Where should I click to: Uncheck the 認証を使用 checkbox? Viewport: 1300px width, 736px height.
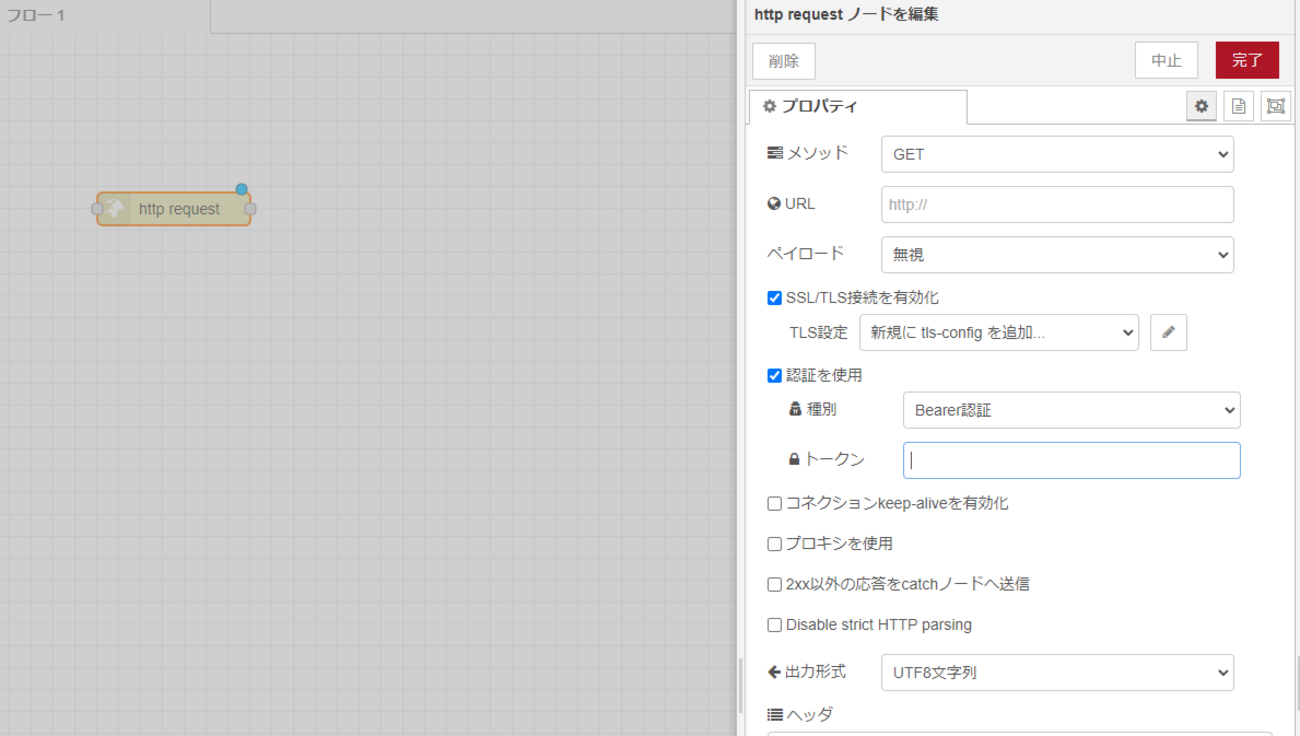774,376
